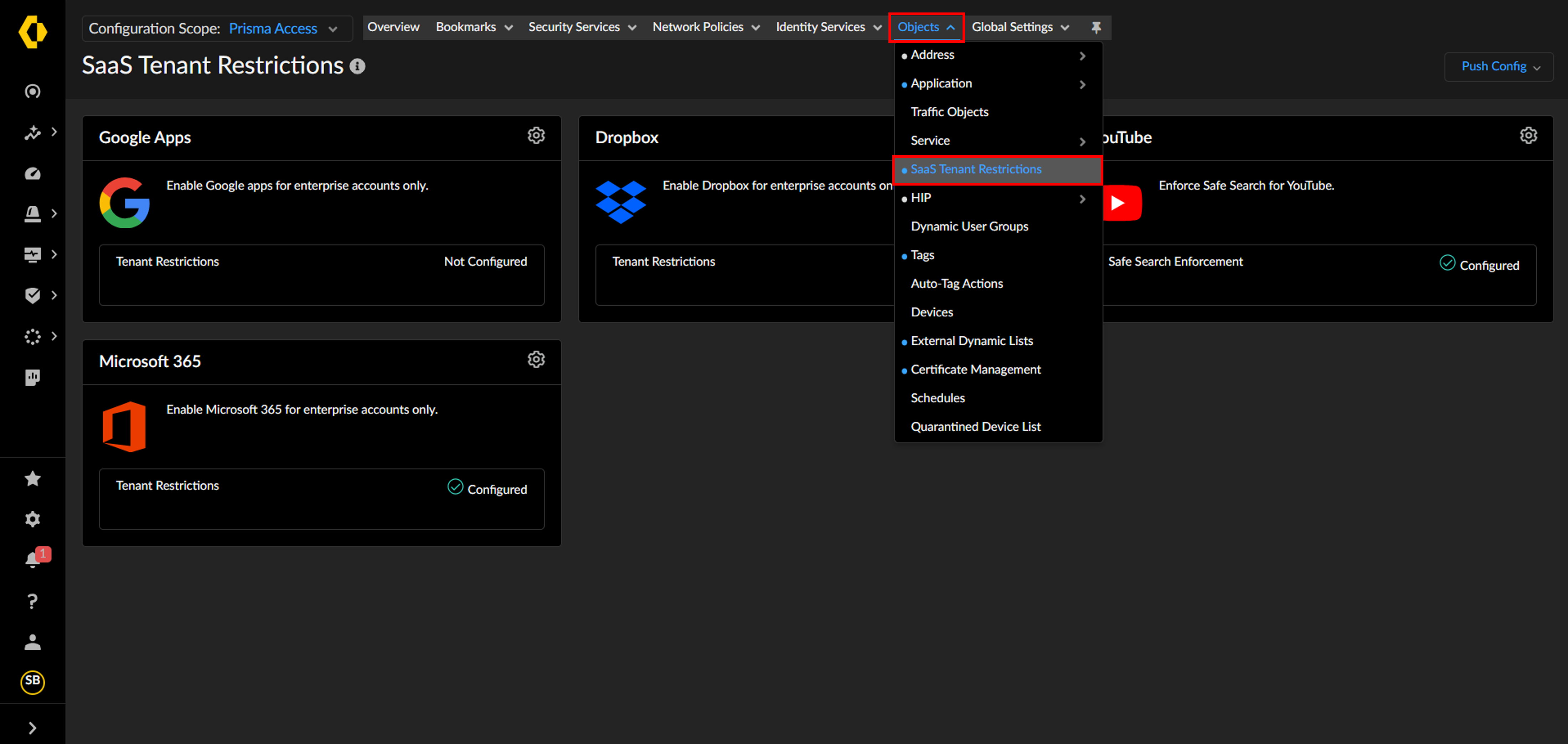Click the Prisma yellow logo icon
Image resolution: width=1568 pixels, height=744 pixels.
(x=33, y=31)
